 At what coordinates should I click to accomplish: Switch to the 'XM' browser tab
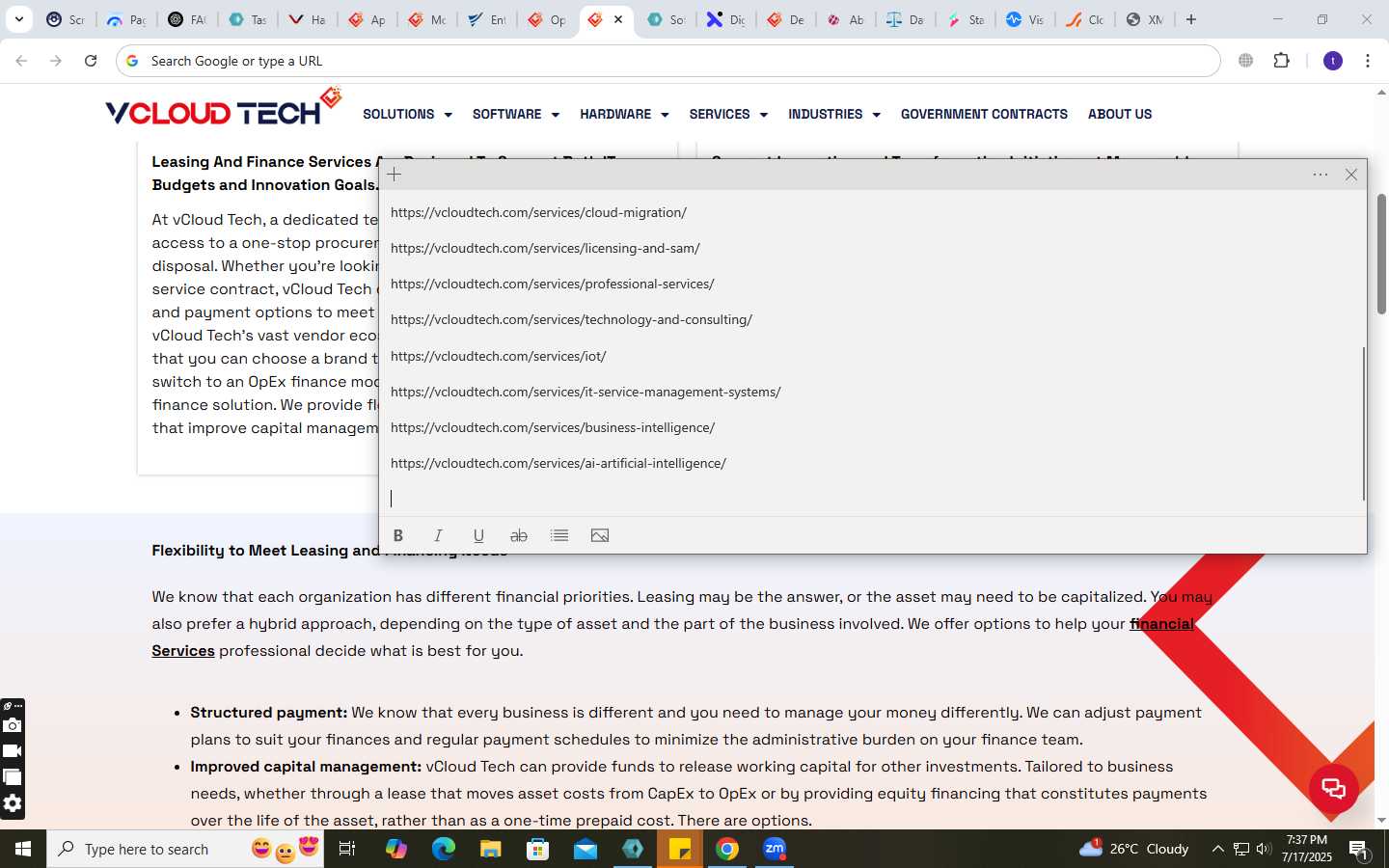point(1145,19)
